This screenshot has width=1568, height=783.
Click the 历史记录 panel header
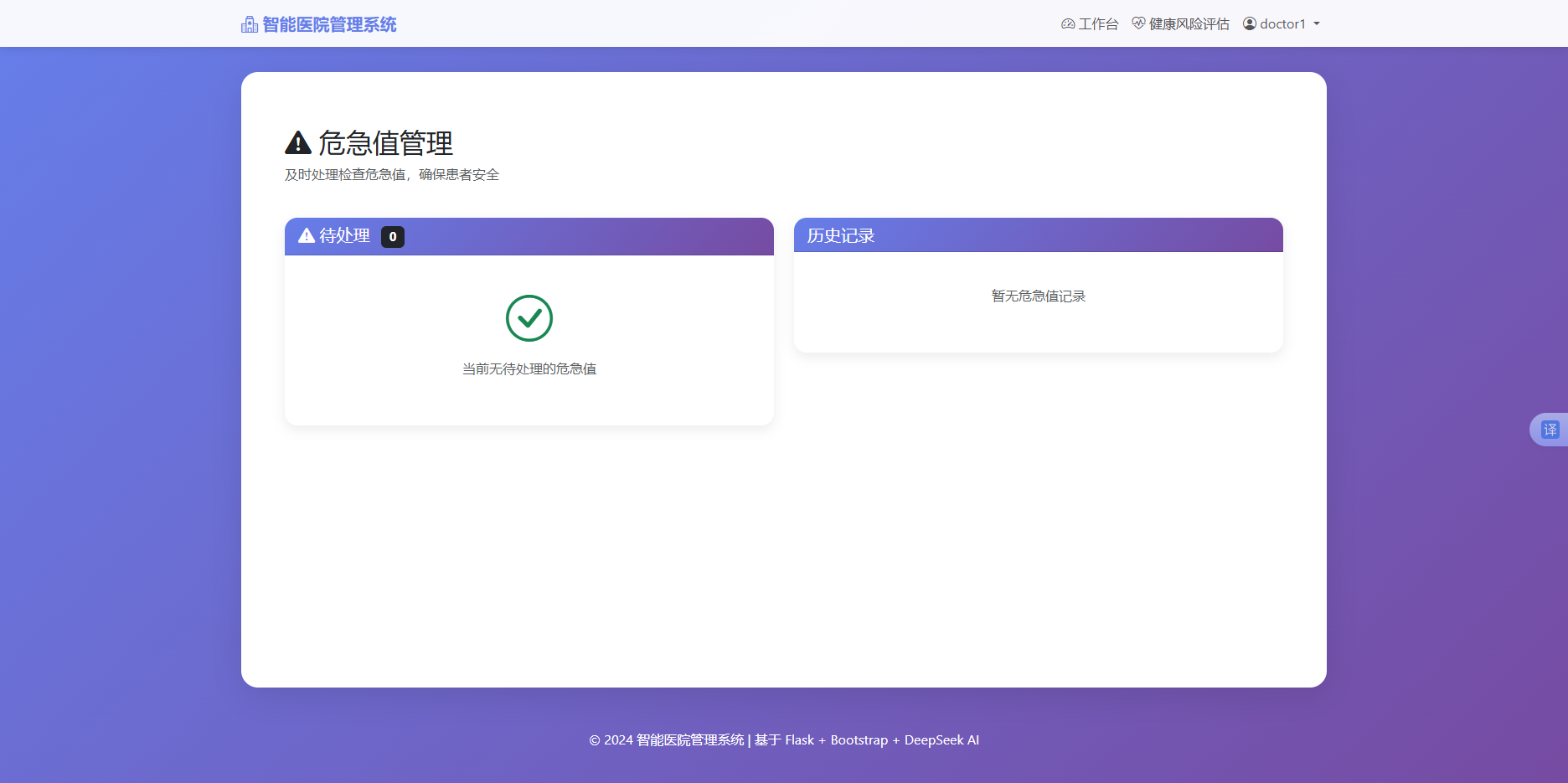(840, 235)
